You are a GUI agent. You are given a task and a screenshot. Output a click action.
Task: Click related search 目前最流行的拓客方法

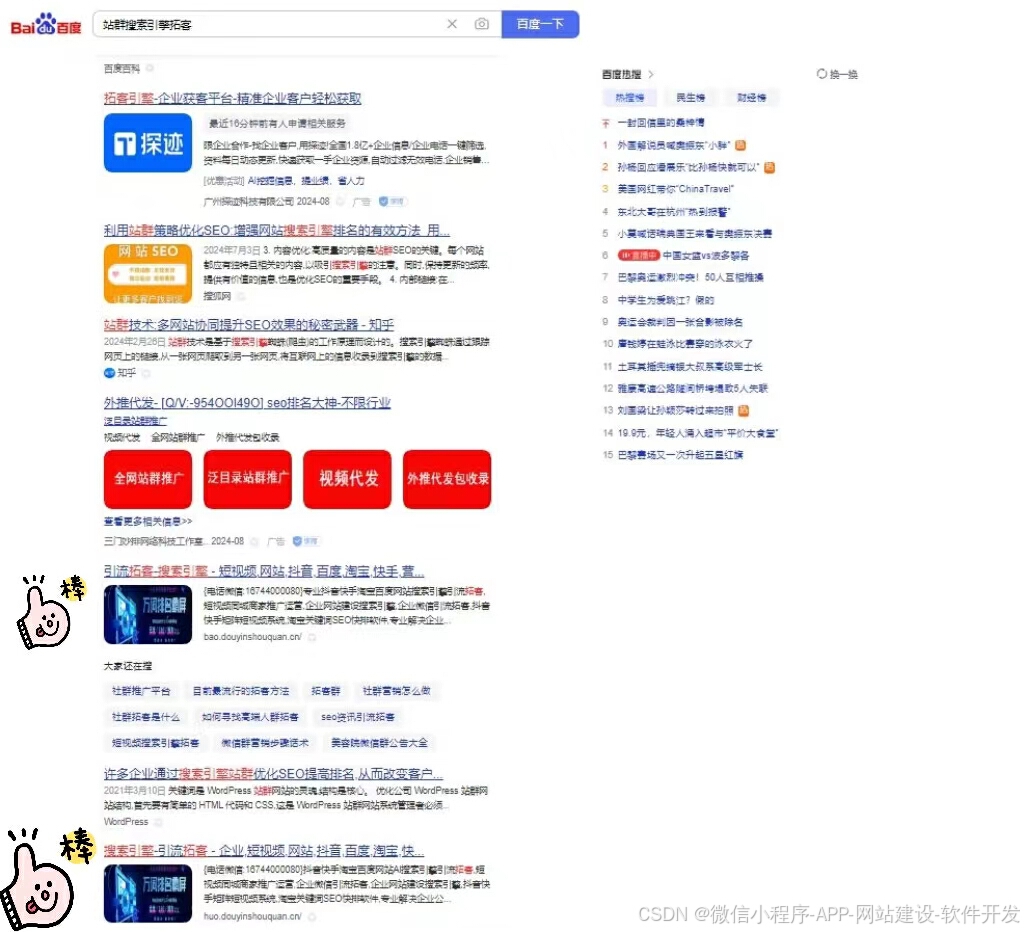240,691
